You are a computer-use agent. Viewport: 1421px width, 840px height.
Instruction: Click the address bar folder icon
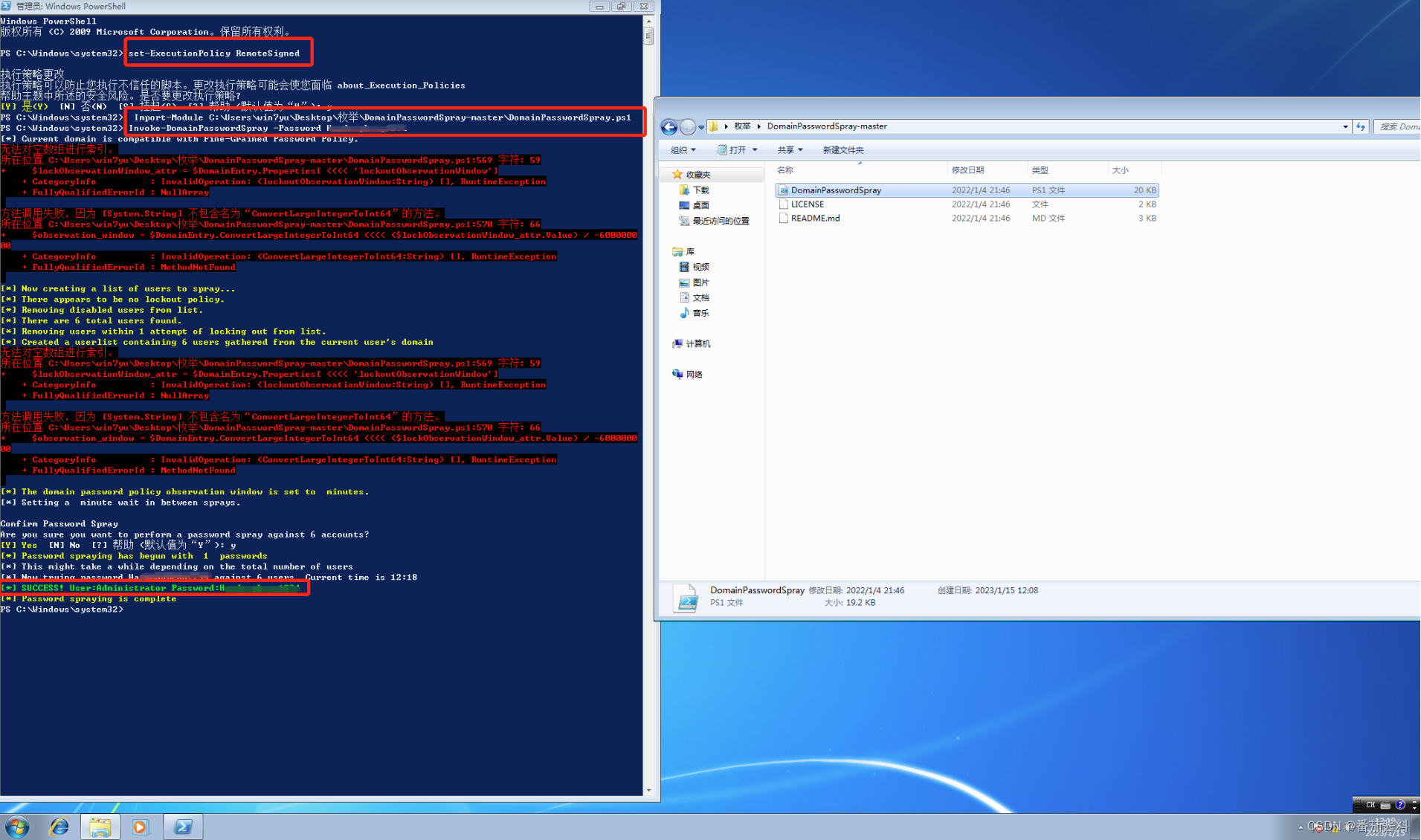tap(714, 126)
